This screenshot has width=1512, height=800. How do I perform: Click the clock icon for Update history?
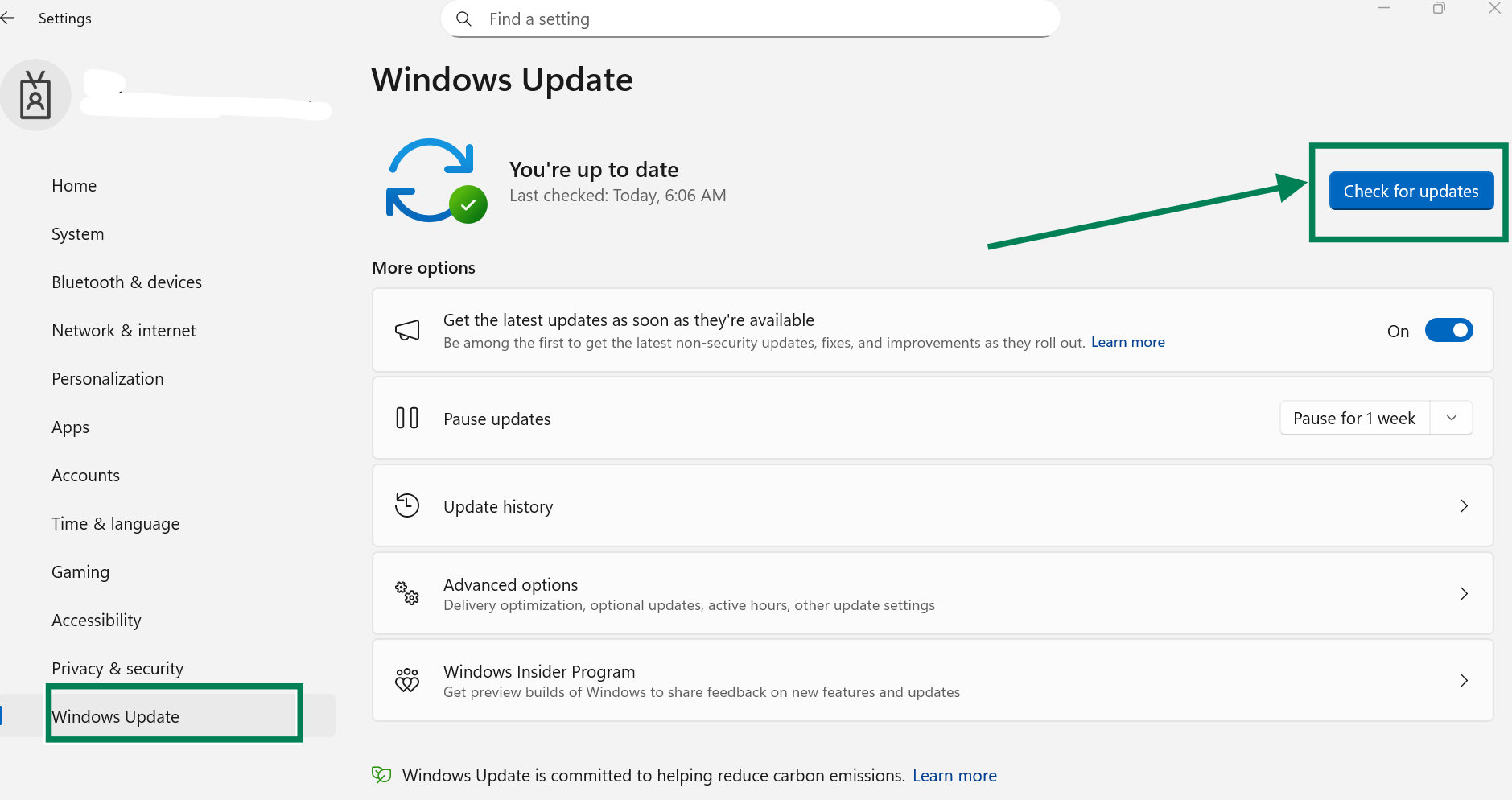(407, 505)
